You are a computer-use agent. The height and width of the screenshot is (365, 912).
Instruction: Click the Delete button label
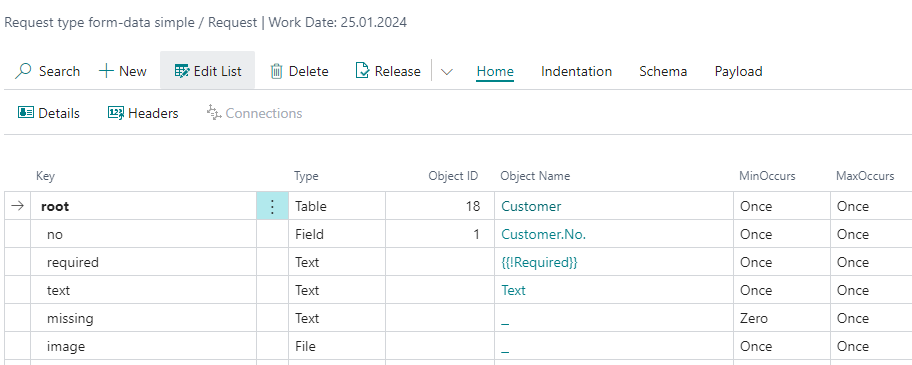pyautogui.click(x=309, y=71)
